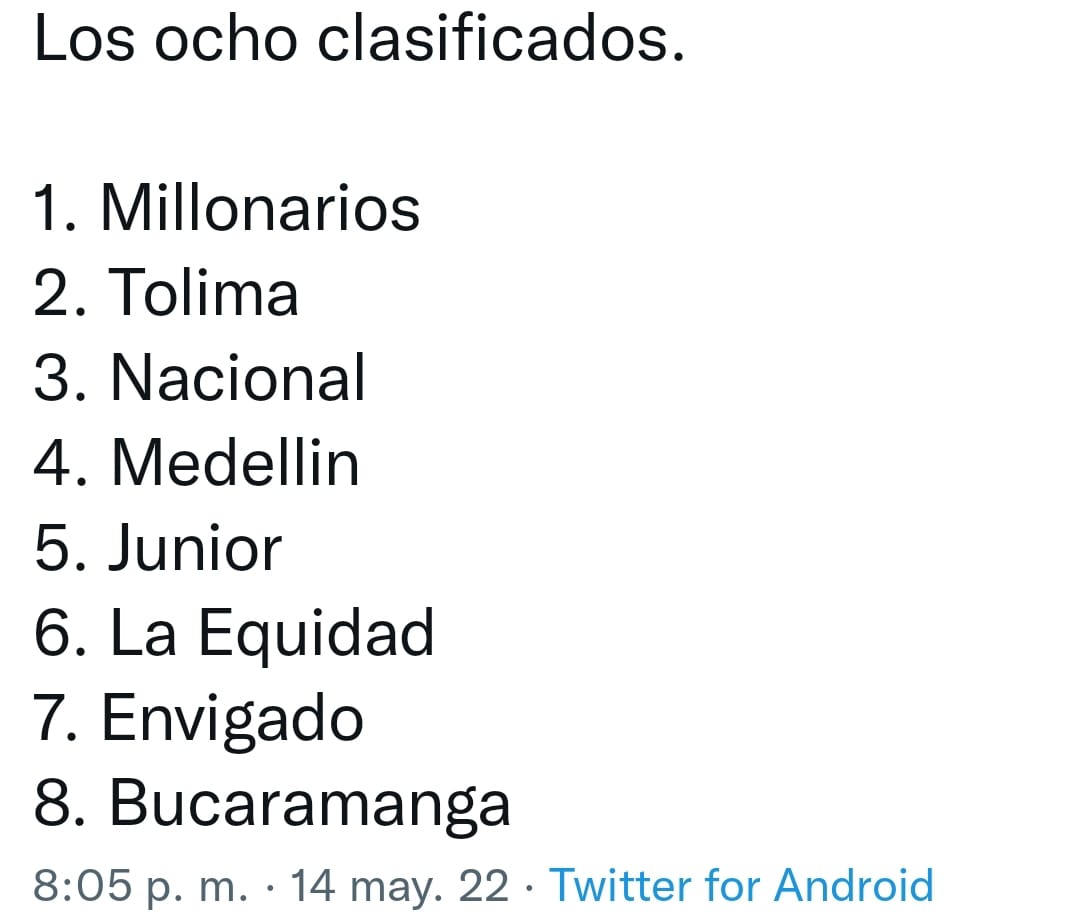
Task: Click the 8:05 p. m. timestamp
Action: [141, 886]
